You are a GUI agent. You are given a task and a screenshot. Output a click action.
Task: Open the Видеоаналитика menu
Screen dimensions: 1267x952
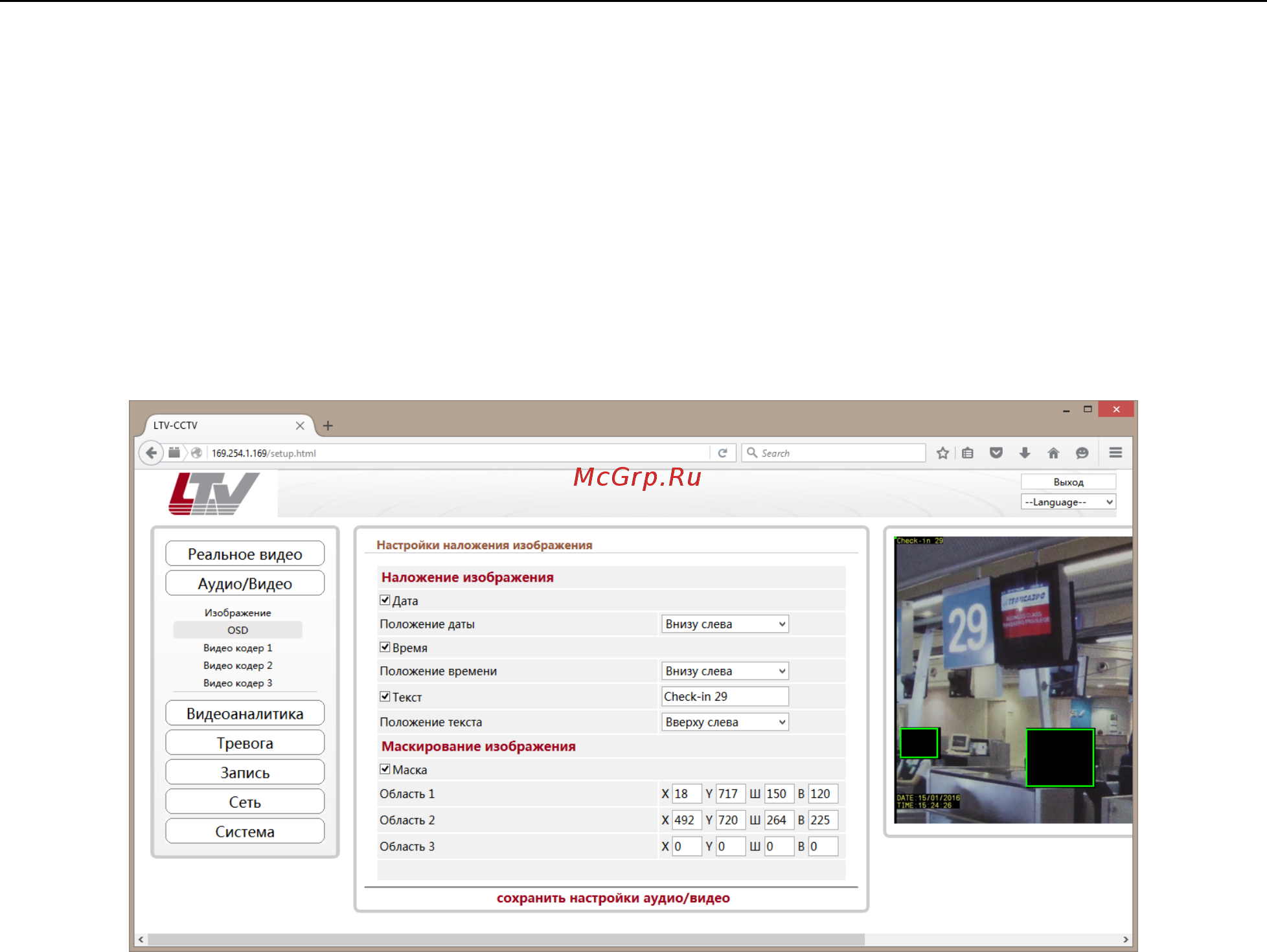tap(245, 713)
